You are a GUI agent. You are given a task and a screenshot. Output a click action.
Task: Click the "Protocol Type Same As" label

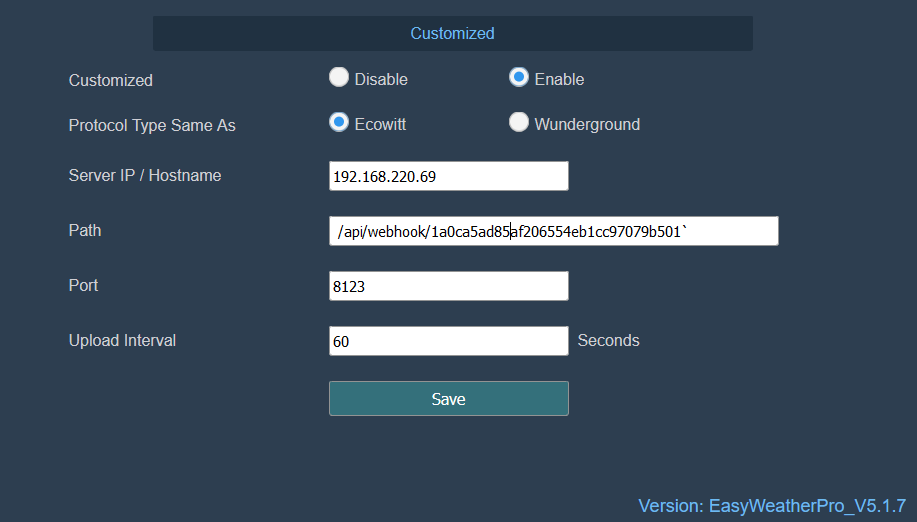[x=152, y=126]
